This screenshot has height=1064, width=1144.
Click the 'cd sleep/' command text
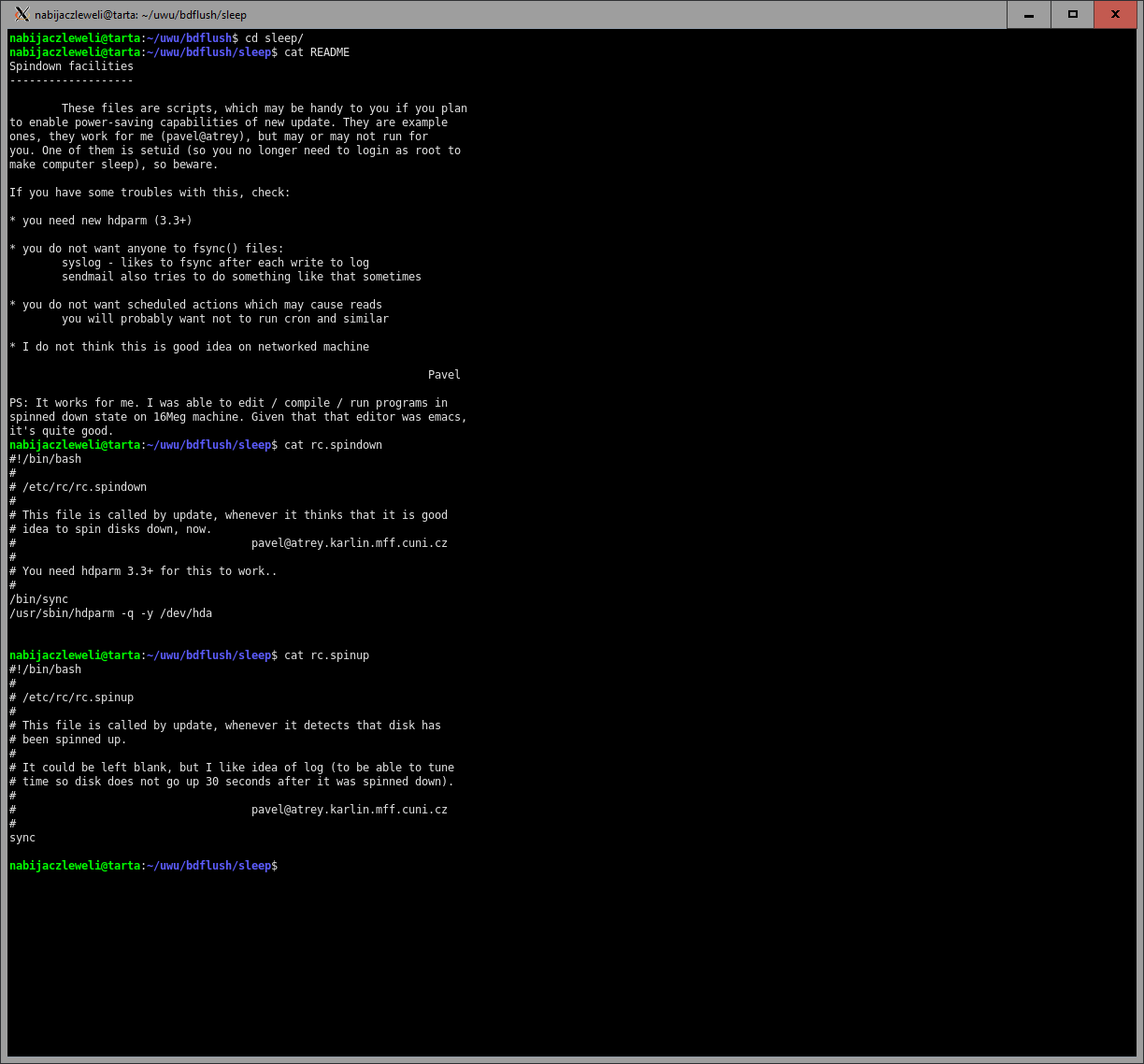tap(274, 38)
